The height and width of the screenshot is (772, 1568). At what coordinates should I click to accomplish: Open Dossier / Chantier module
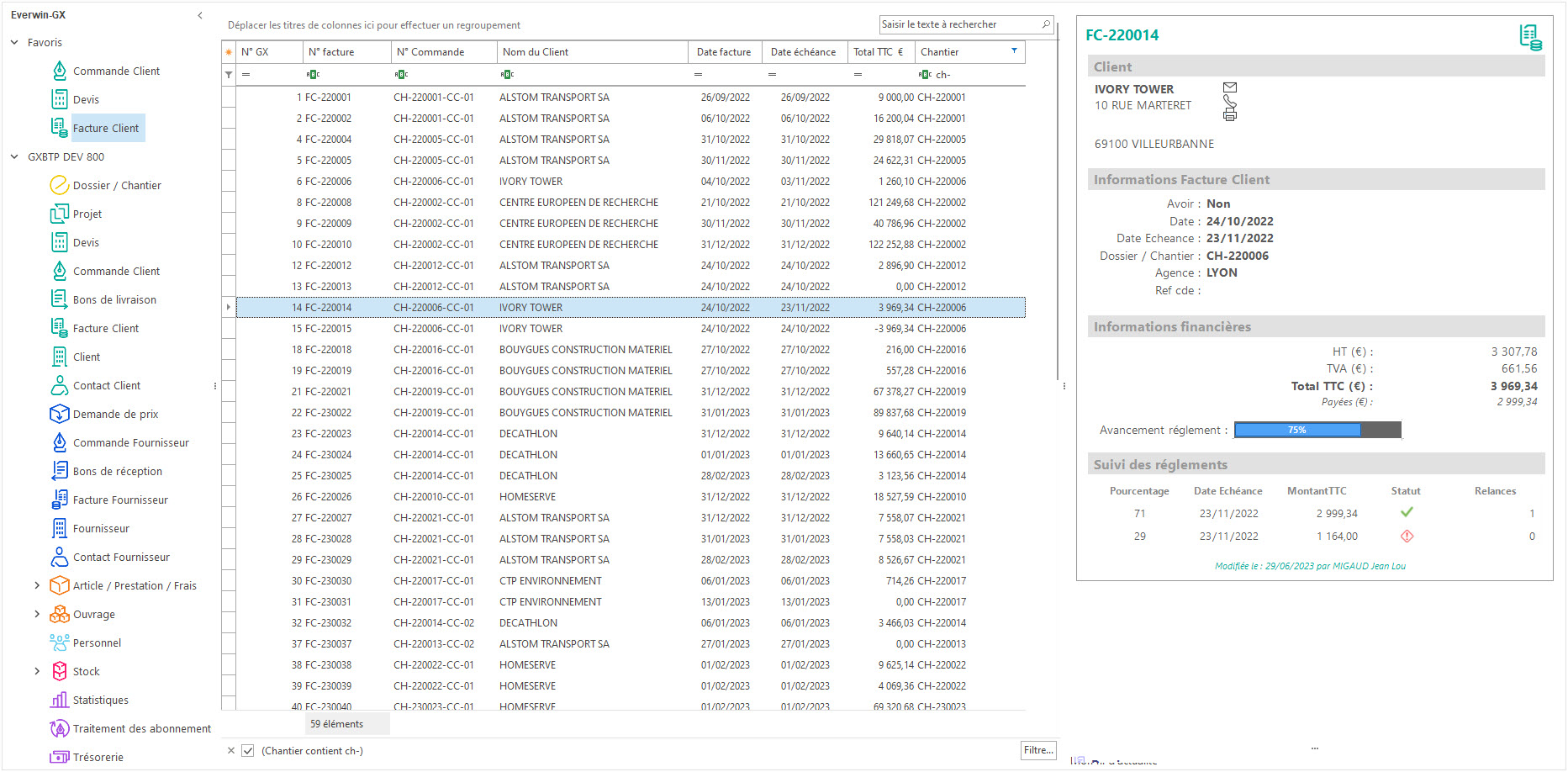(x=117, y=186)
